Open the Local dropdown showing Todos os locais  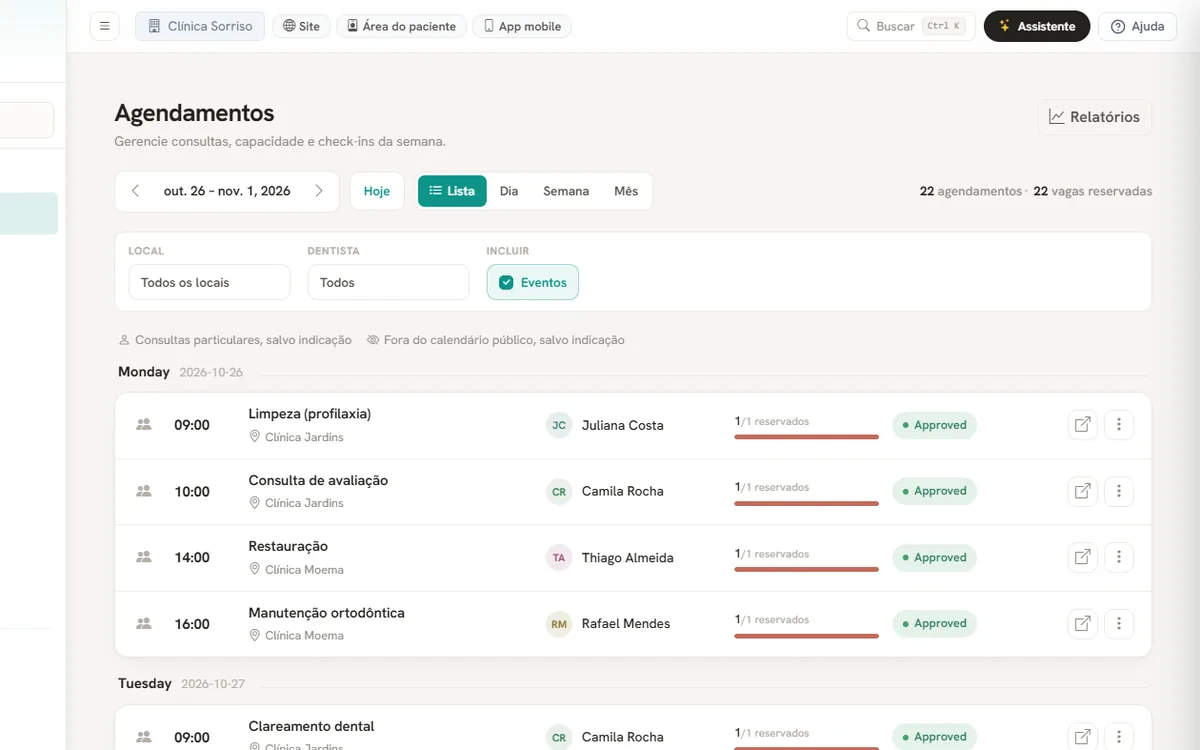[x=209, y=282]
